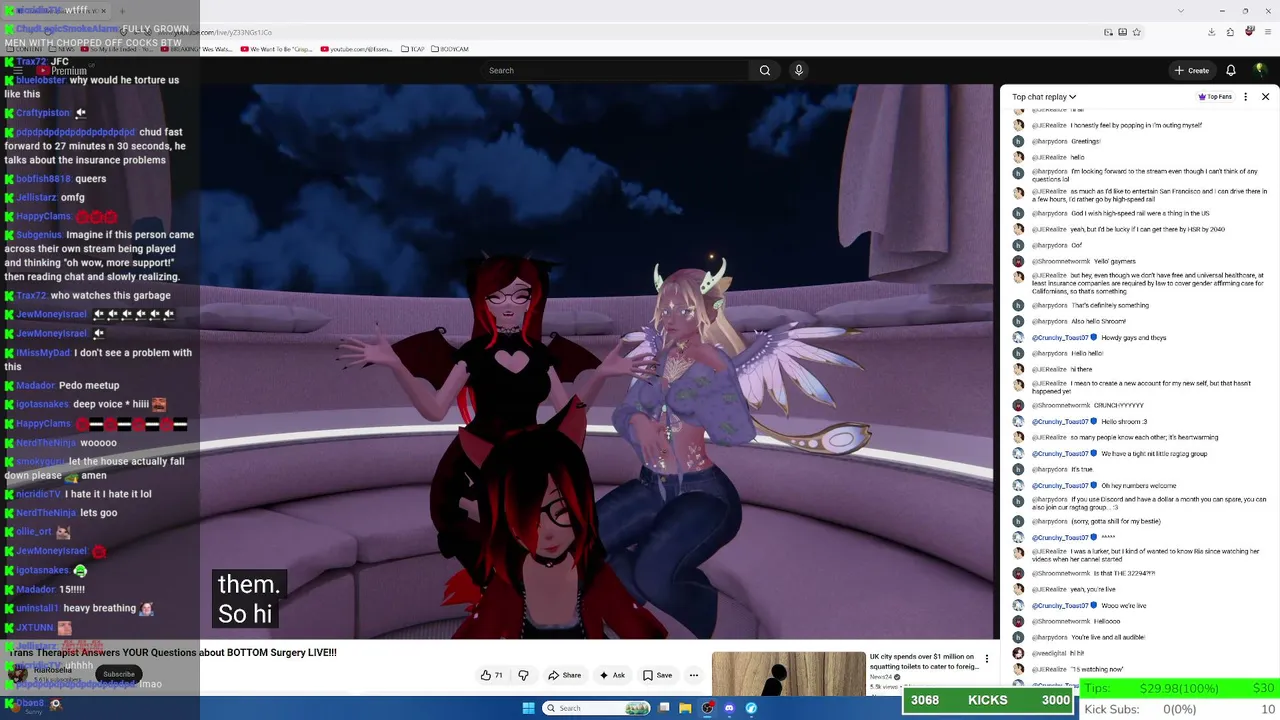Open the blue round app icon on the taskbar
The width and height of the screenshot is (1280, 720).
(751, 708)
